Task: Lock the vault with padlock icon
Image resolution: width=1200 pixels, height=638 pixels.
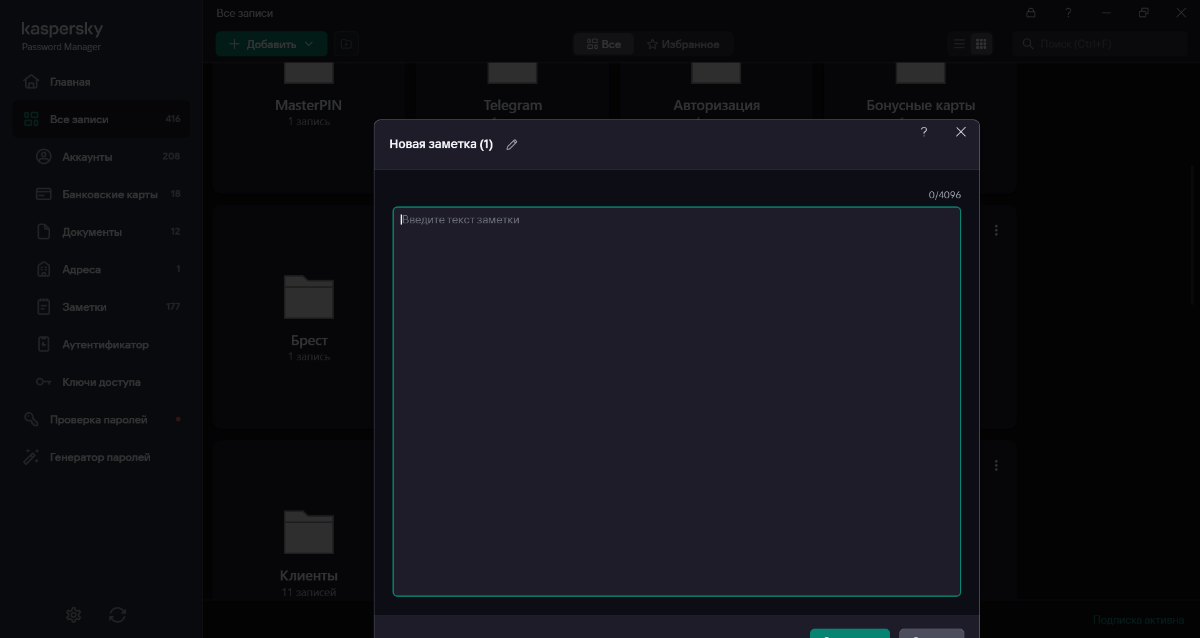Action: point(1031,13)
